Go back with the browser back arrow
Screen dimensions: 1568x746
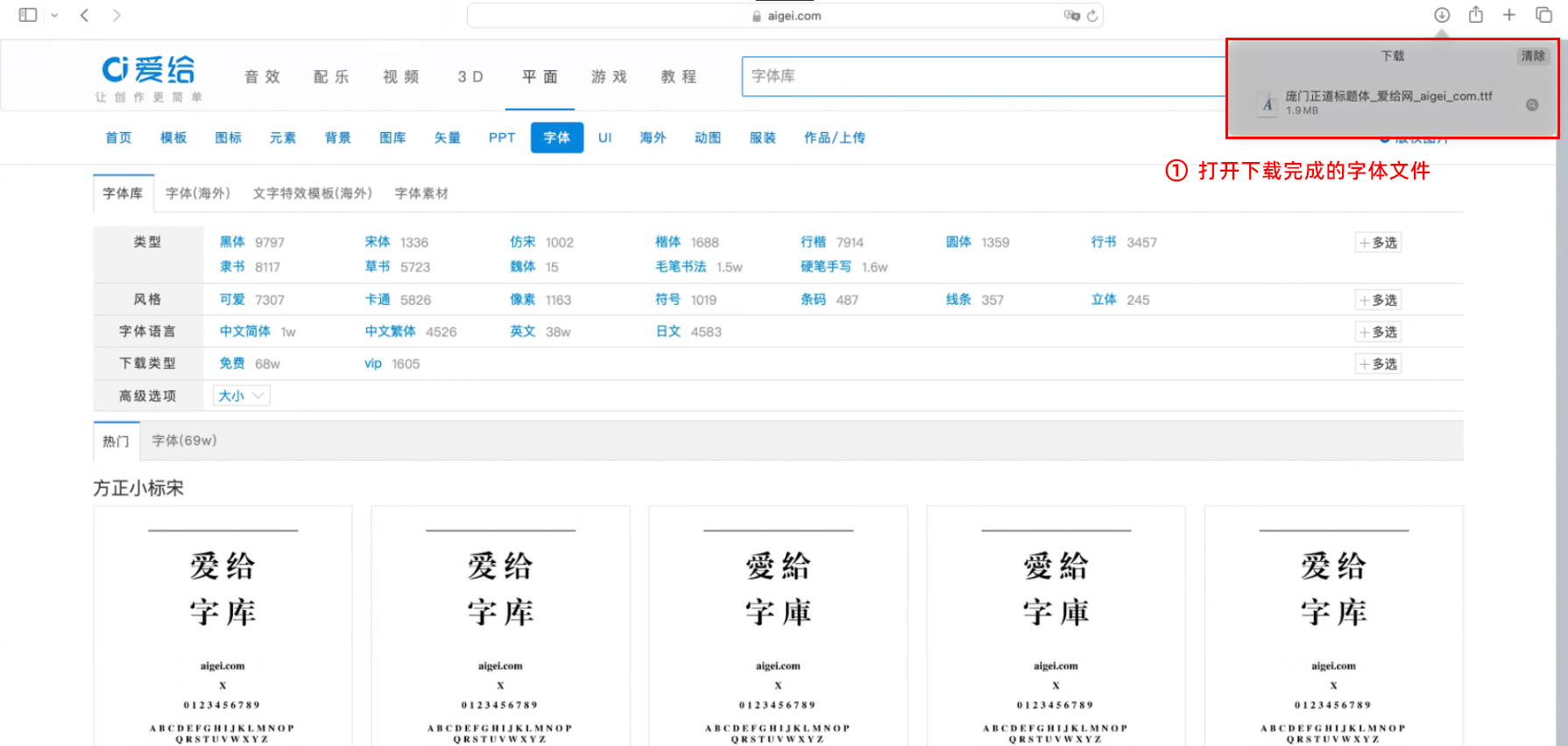(84, 15)
